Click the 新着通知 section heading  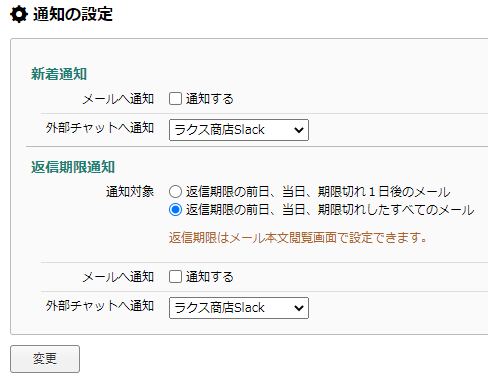click(59, 74)
